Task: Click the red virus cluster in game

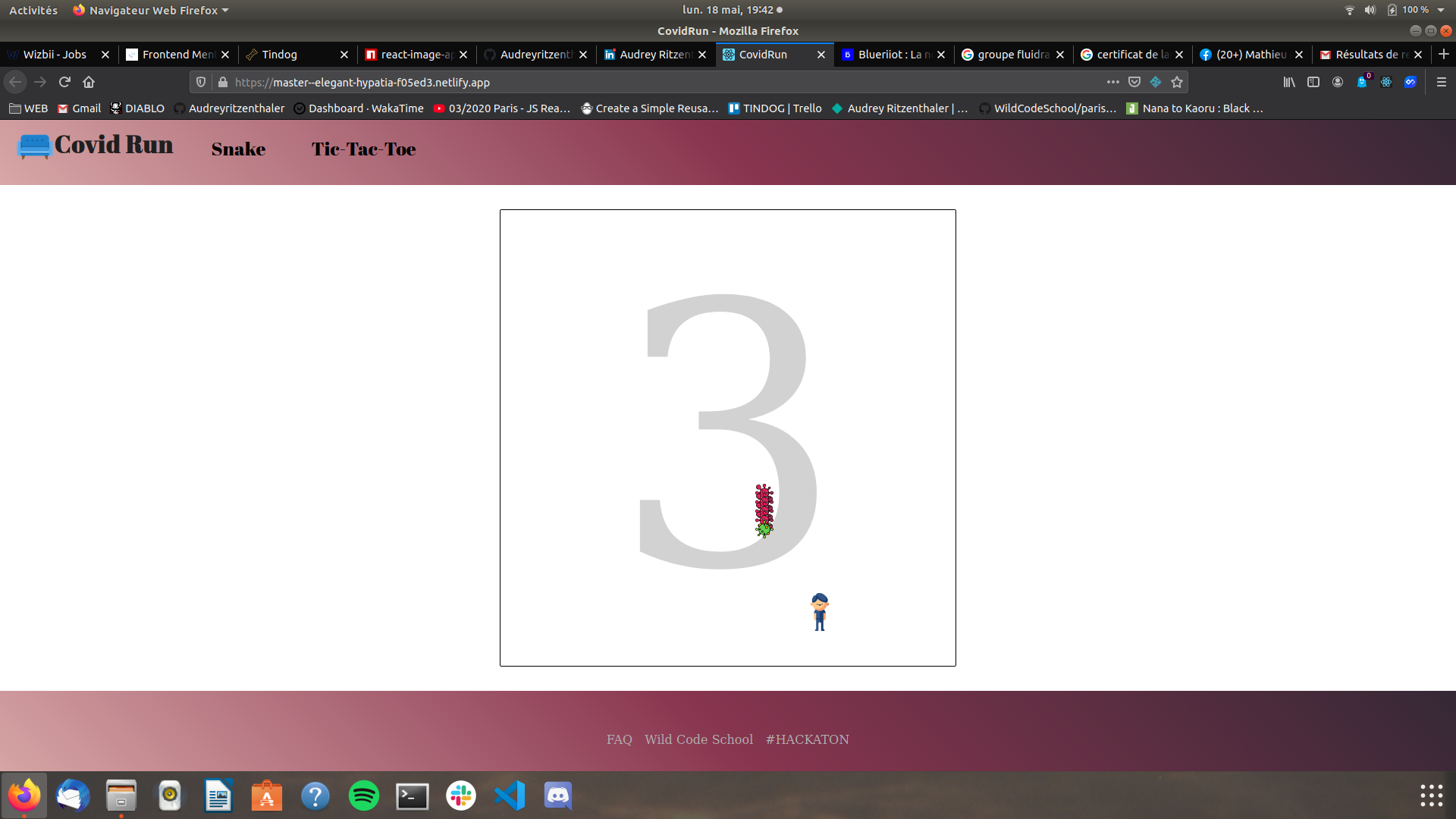Action: [764, 504]
